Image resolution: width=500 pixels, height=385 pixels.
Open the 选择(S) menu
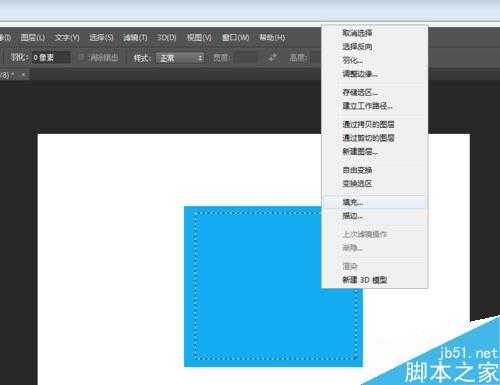tap(101, 37)
